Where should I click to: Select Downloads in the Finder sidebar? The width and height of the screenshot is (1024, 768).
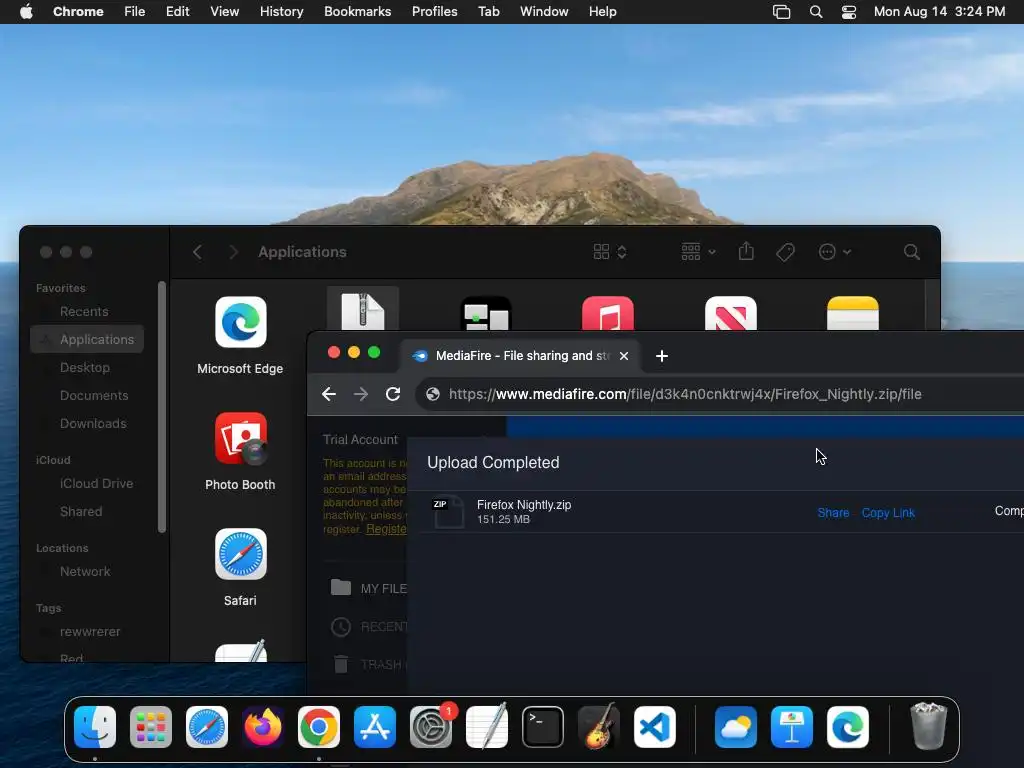(93, 424)
